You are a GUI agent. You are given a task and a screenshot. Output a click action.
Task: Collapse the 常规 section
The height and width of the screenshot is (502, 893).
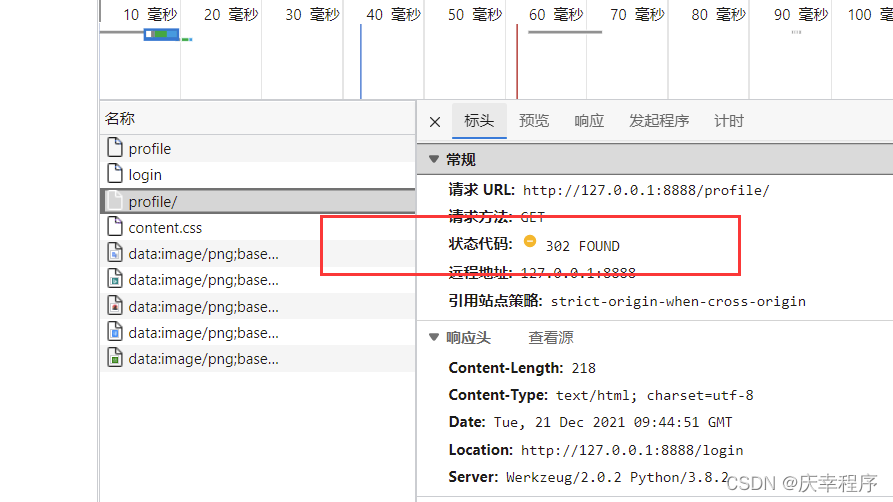(434, 160)
